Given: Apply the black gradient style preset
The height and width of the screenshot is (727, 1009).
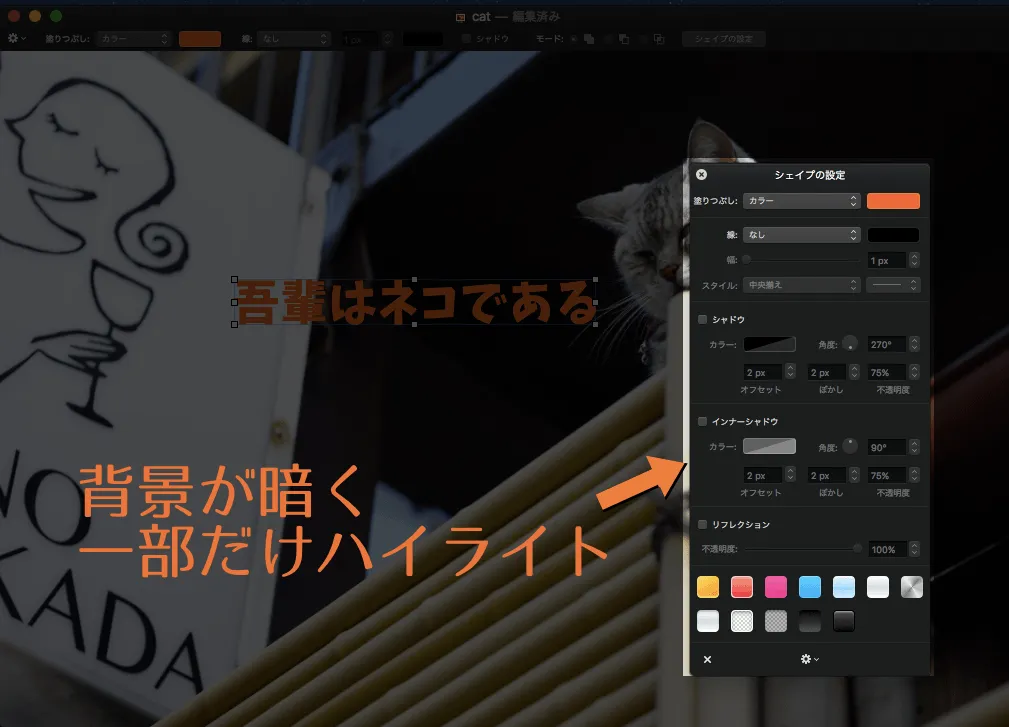Looking at the screenshot, I should click(810, 621).
